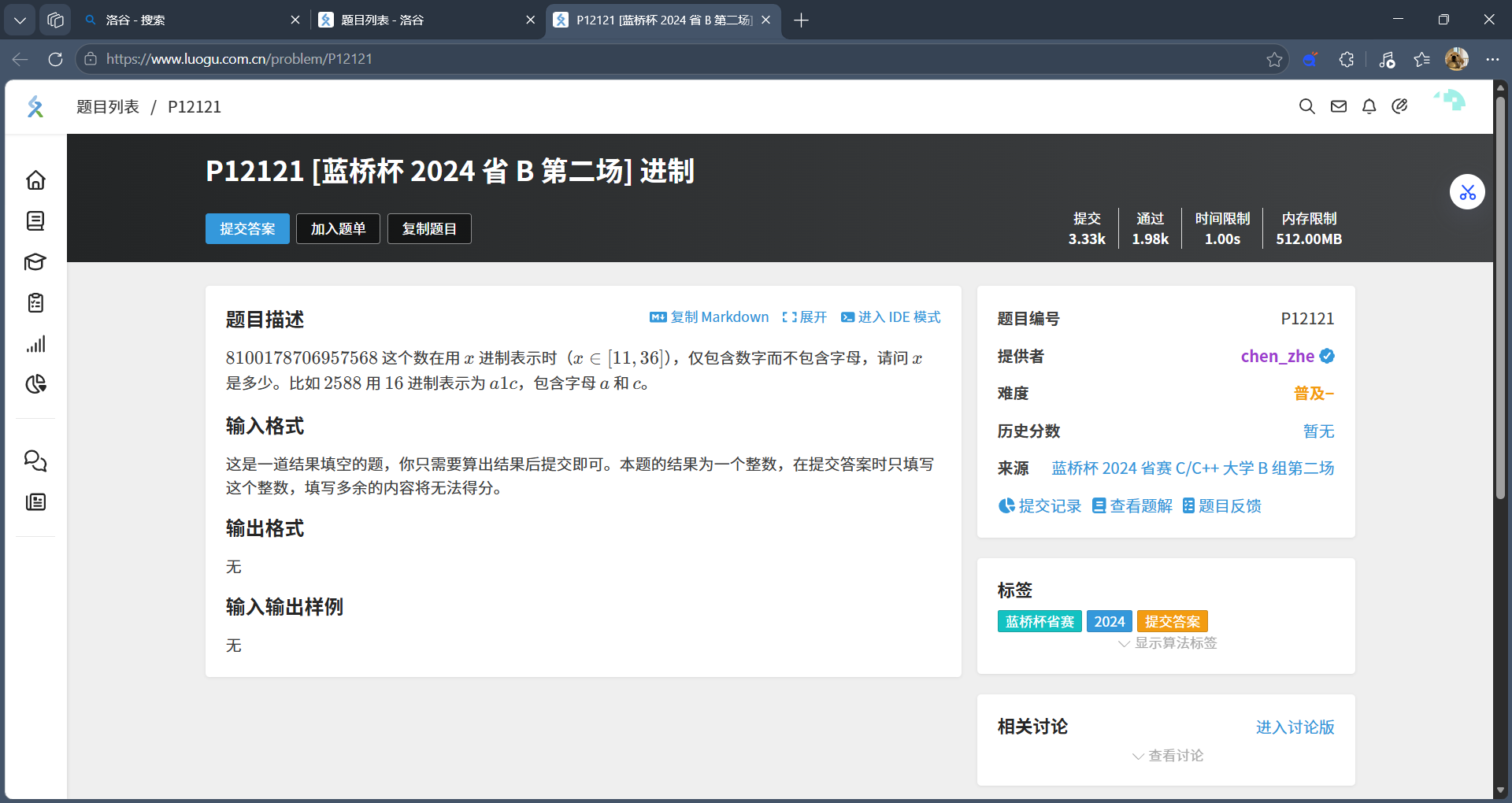Screen dimensions: 1512x803
Task: Open 提交记录 submission records
Action: 1039,506
